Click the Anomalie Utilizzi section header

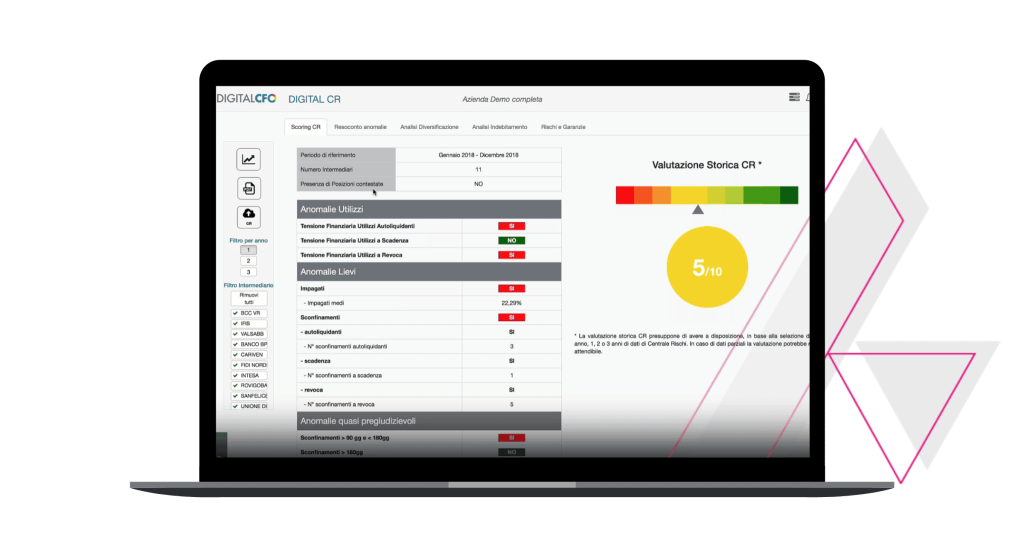(429, 210)
